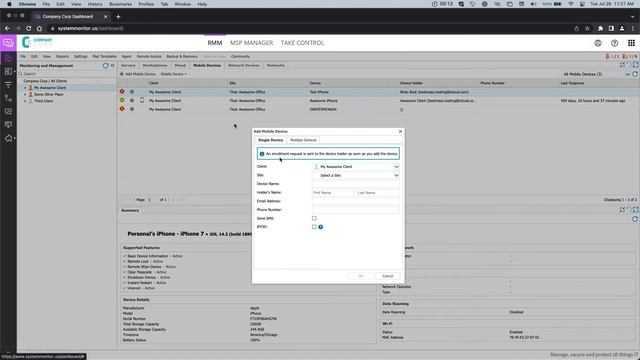The height and width of the screenshot is (360, 640).
Task: Switch to the Multiple Devices tab
Action: [303, 140]
